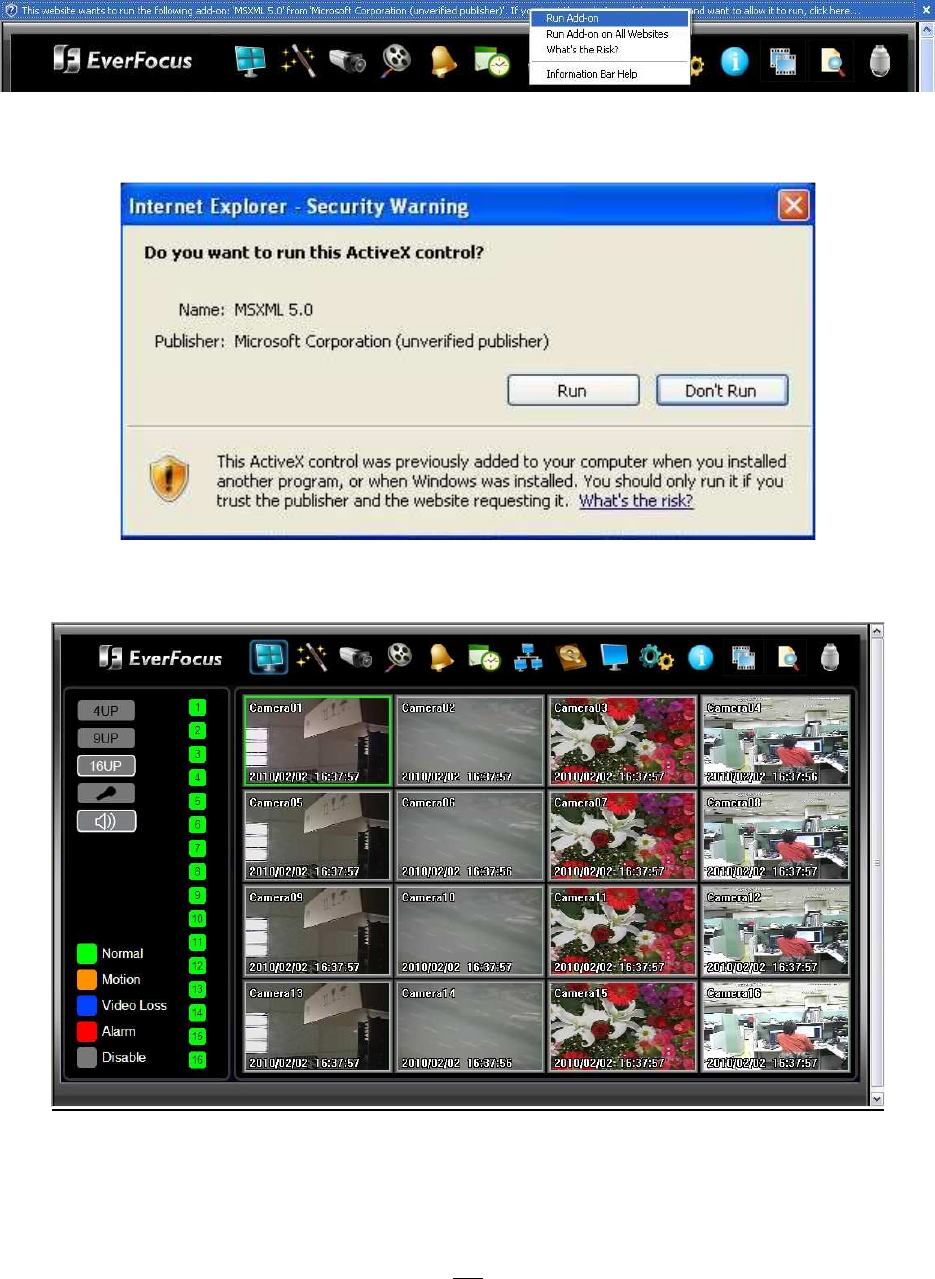This screenshot has height=1279, width=935.
Task: Select Camera12 office video thumbnail
Action: (775, 931)
